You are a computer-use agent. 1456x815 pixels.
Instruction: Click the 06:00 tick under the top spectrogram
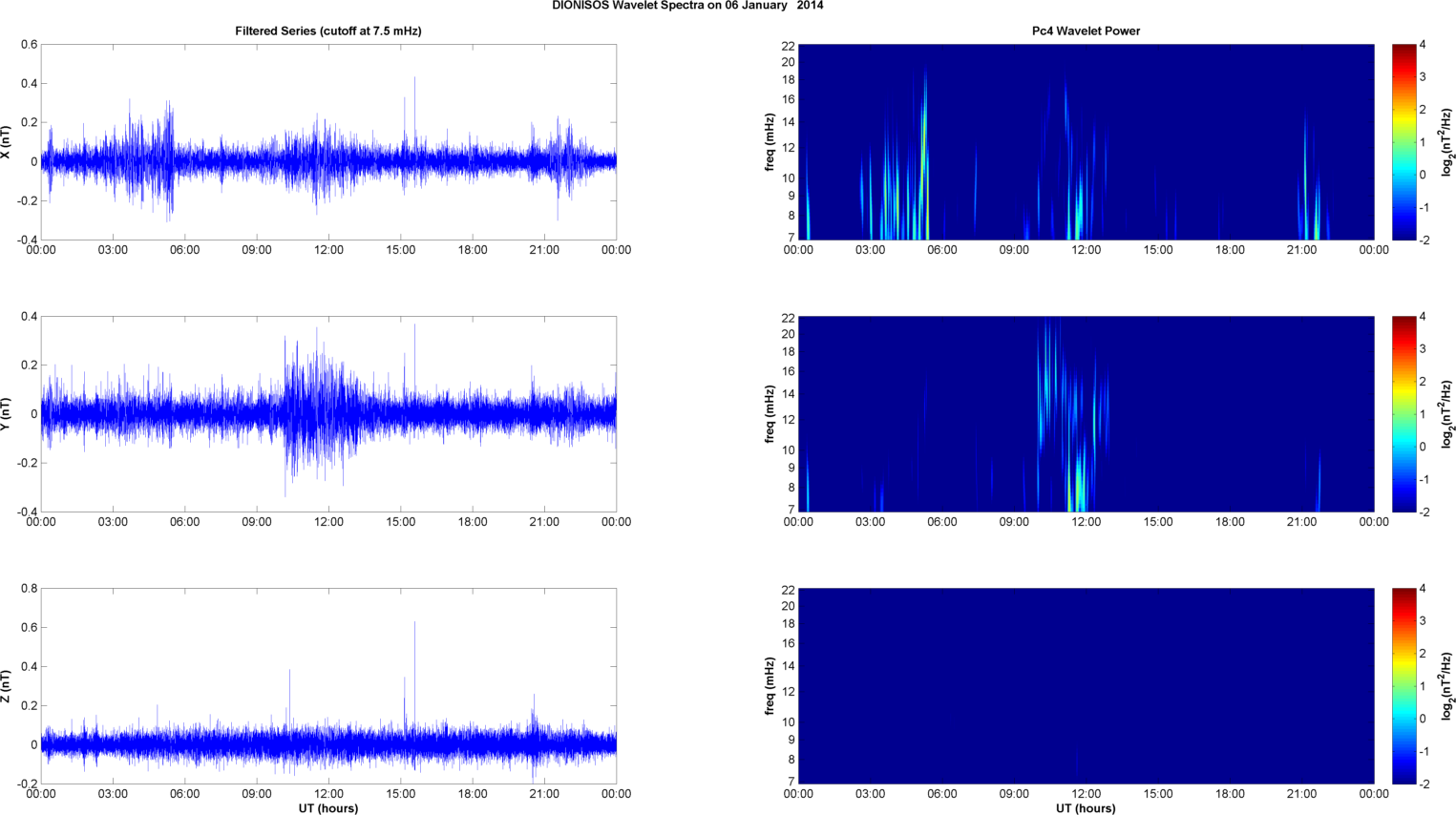click(942, 250)
